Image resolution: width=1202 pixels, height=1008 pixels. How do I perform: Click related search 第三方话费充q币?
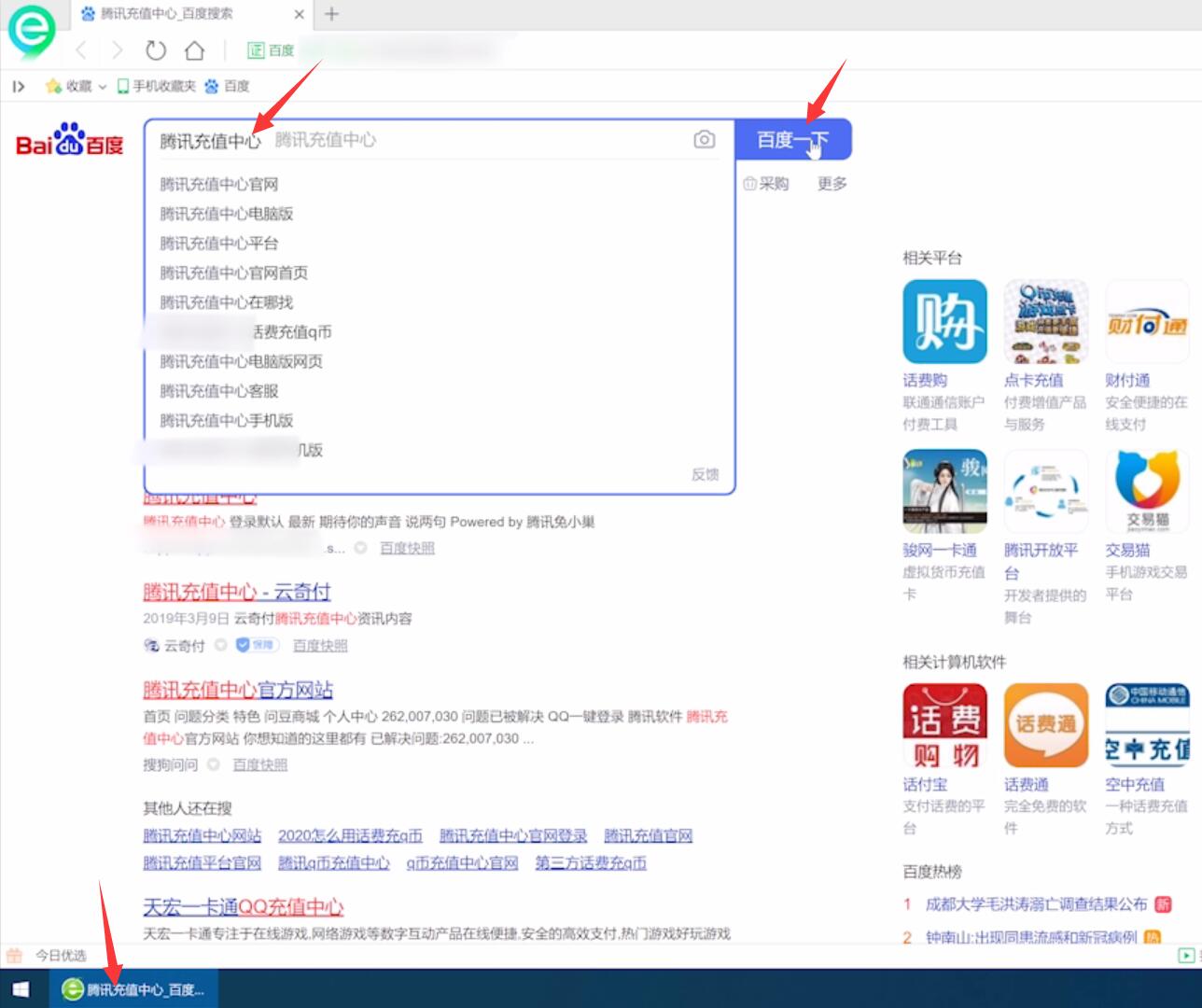point(591,863)
